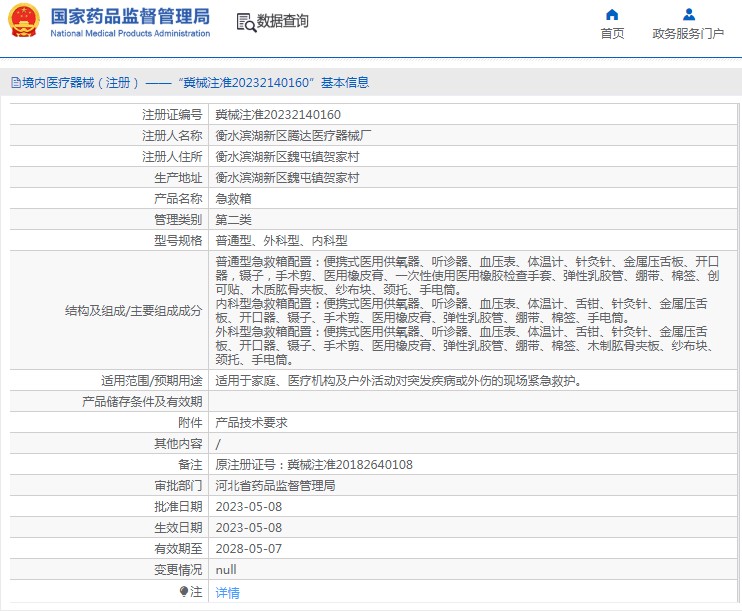Open the 数据查询 page label
The height and width of the screenshot is (611, 742).
(x=283, y=21)
